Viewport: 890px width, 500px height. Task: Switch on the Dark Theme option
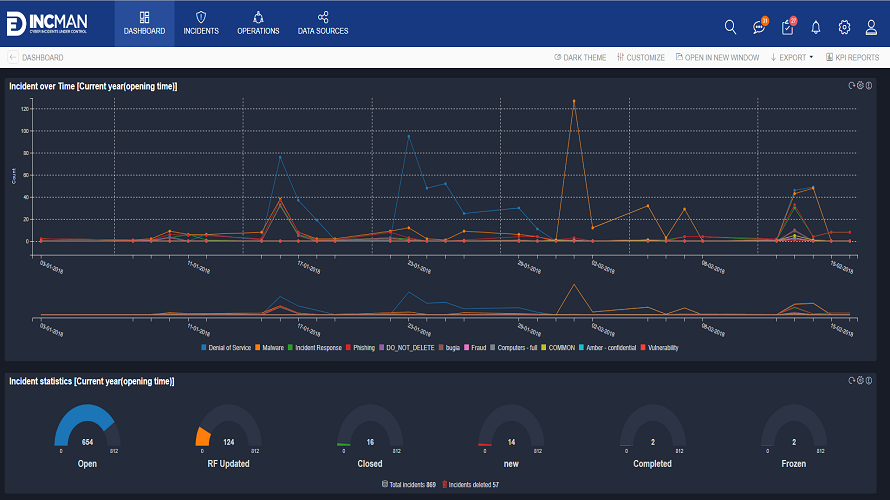point(580,57)
